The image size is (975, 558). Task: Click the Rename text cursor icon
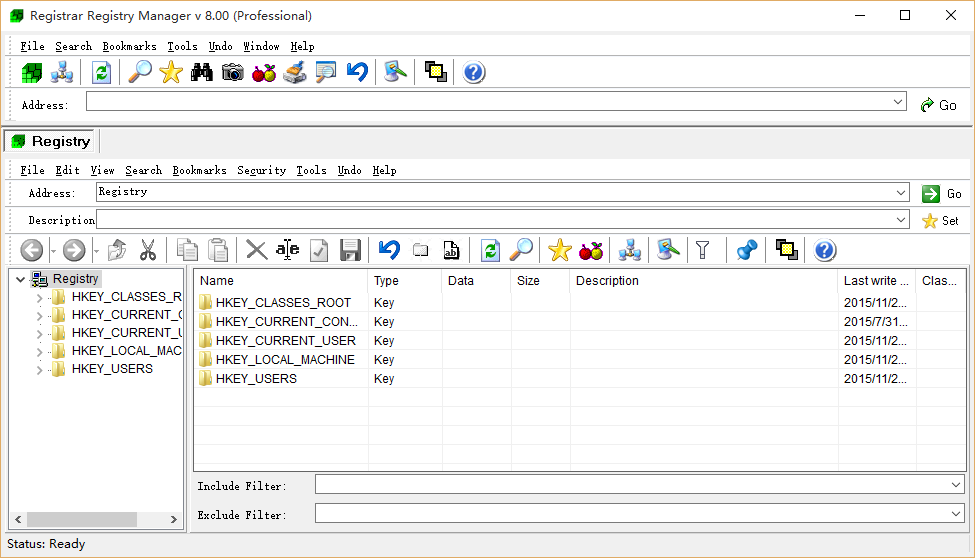point(287,250)
